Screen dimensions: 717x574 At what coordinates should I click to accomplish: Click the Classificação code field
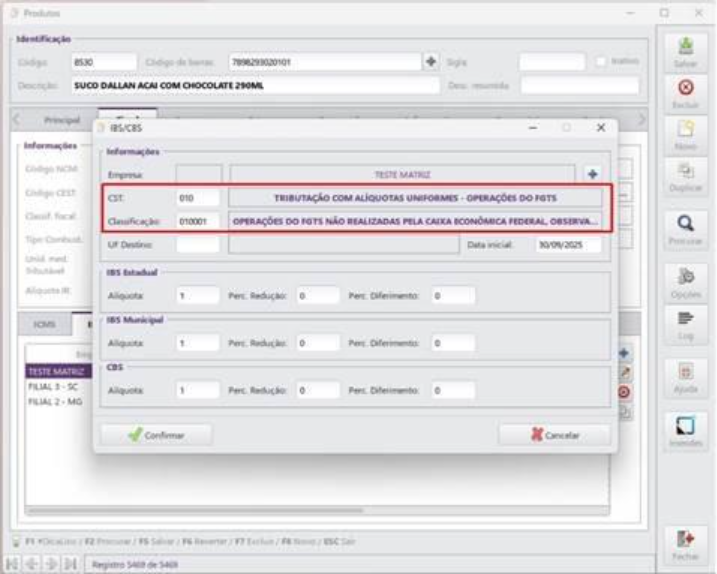point(198,221)
